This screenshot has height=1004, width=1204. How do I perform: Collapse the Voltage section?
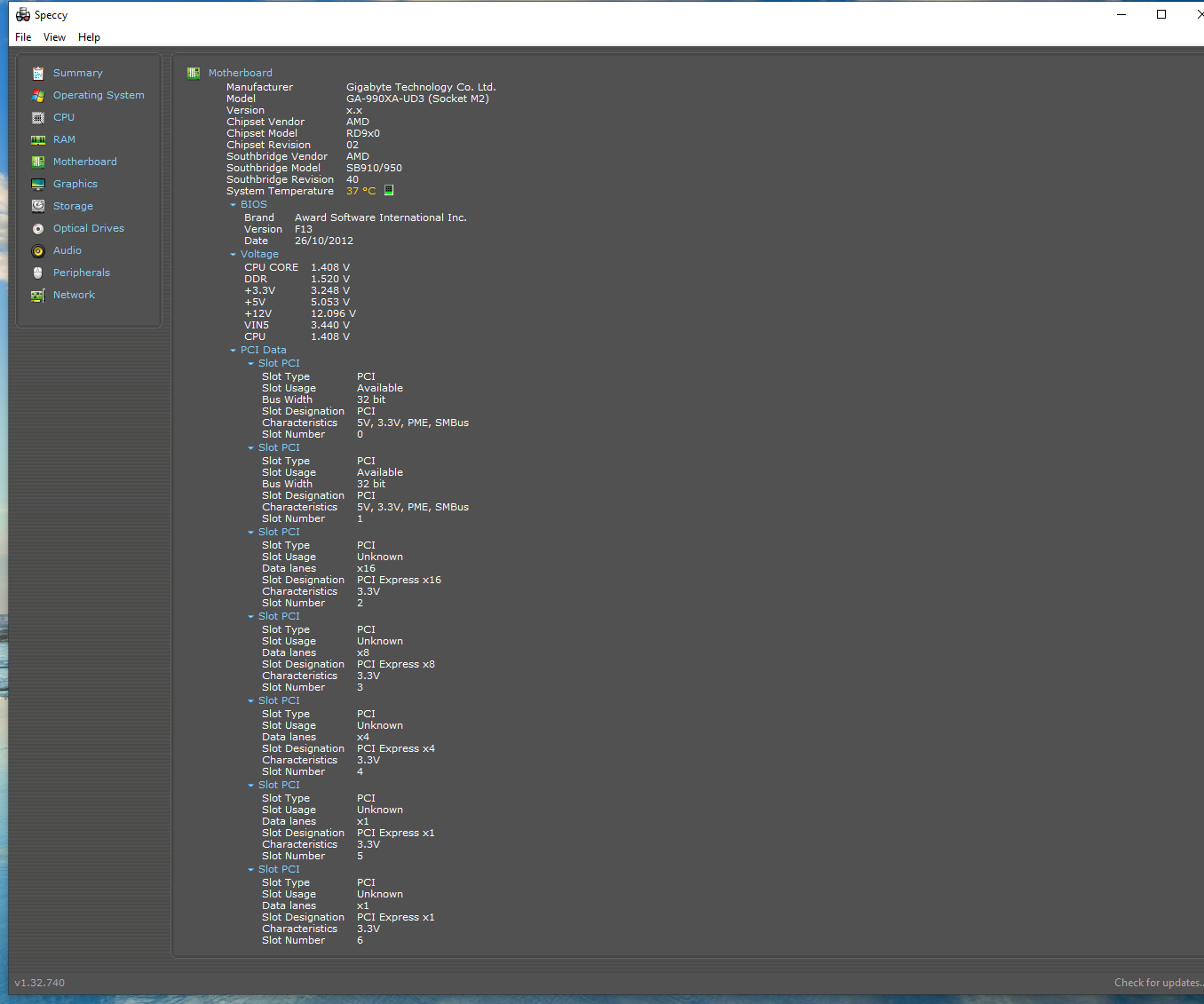pyautogui.click(x=234, y=255)
